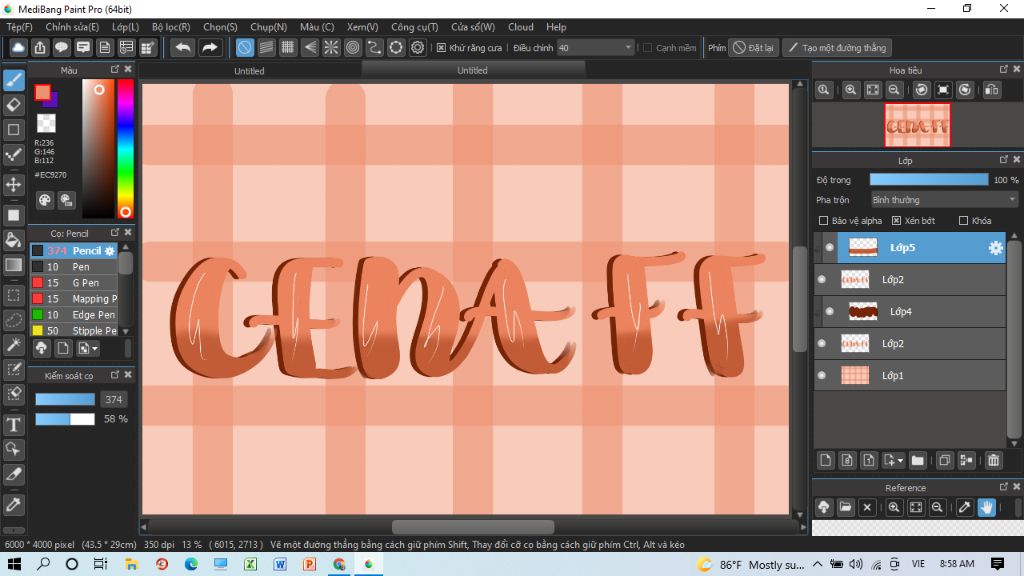Open the Cửa sổ(W) menu

[x=473, y=27]
